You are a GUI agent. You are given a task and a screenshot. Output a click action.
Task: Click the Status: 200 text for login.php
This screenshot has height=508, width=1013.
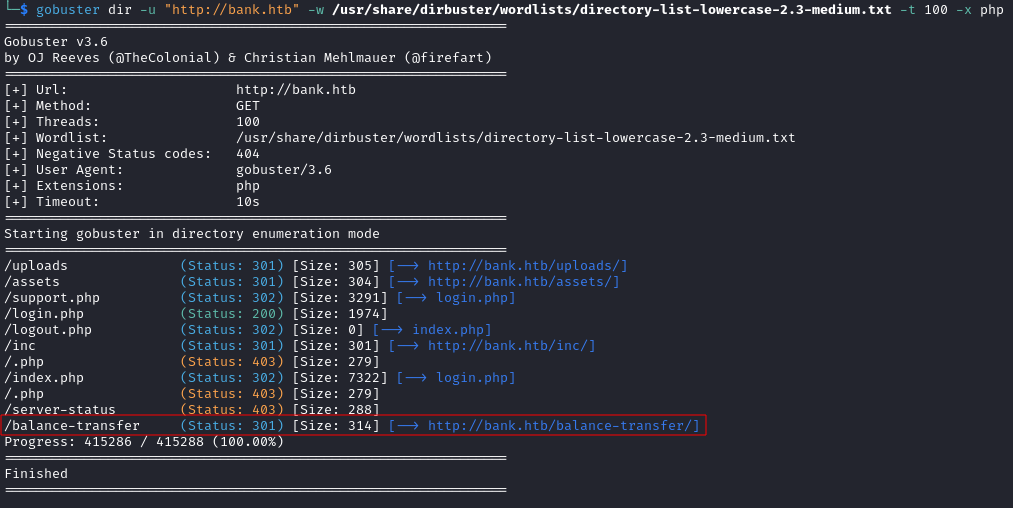point(232,314)
